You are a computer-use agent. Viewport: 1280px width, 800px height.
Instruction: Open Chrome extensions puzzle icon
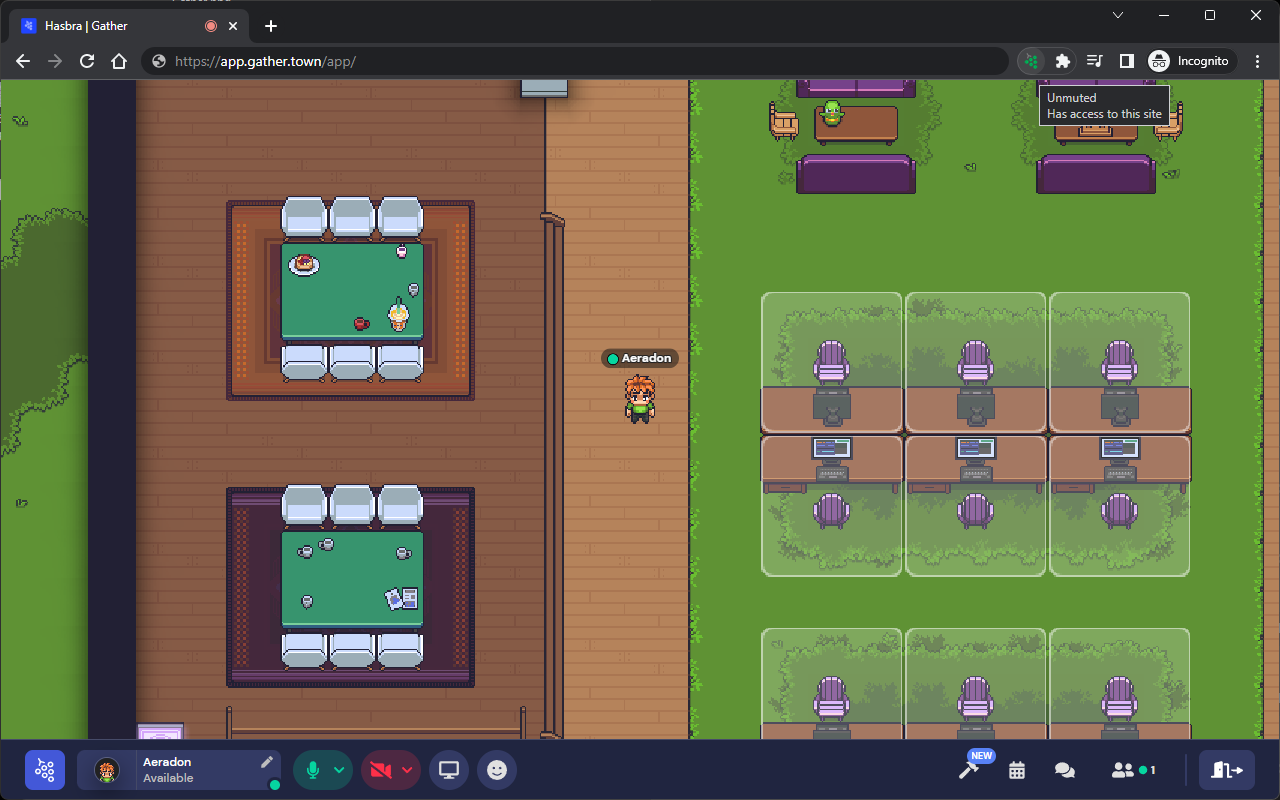click(1063, 61)
